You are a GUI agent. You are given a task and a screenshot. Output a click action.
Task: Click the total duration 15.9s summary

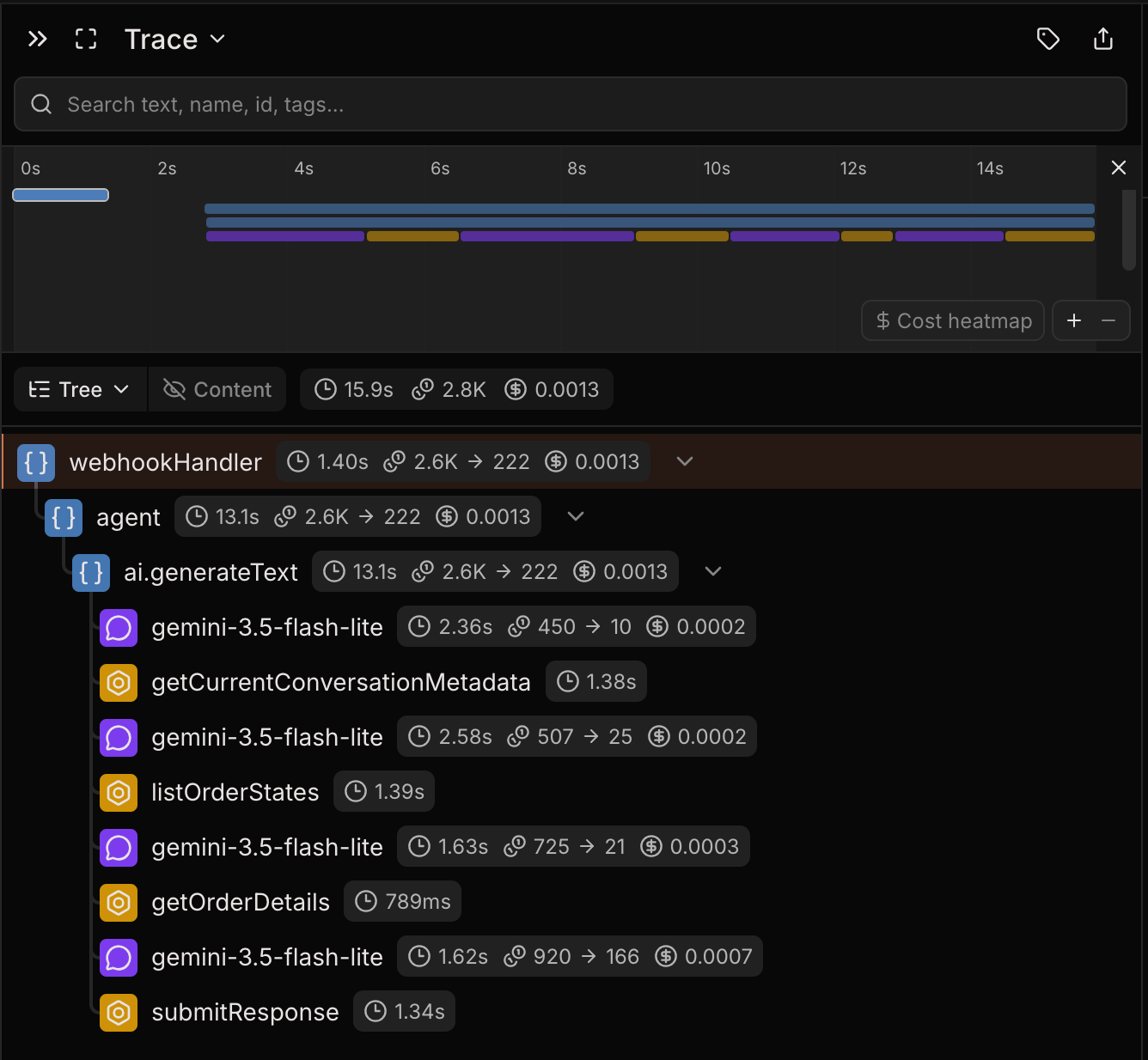(x=354, y=389)
